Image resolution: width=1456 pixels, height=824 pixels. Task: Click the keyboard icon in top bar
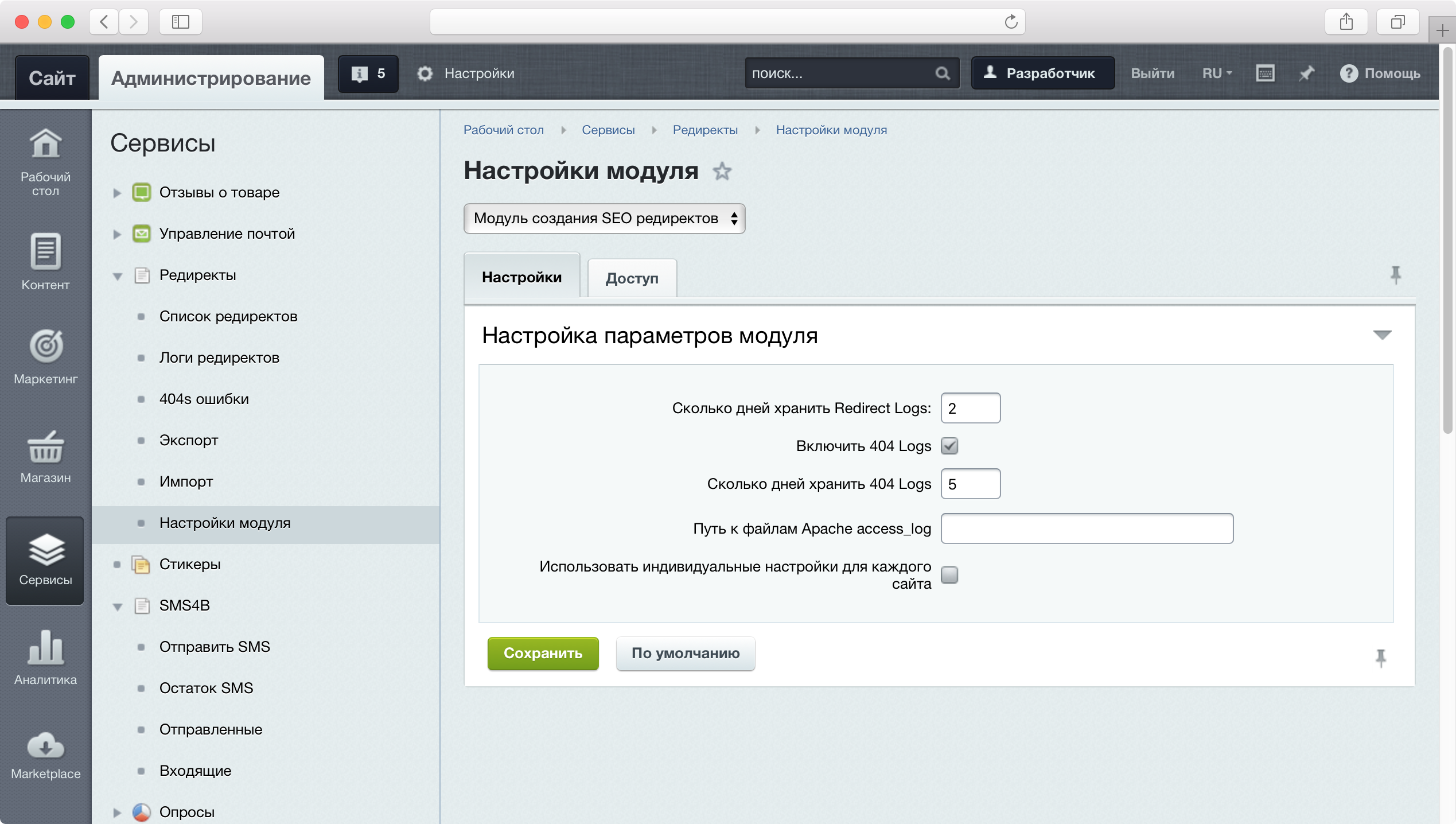[x=1265, y=73]
